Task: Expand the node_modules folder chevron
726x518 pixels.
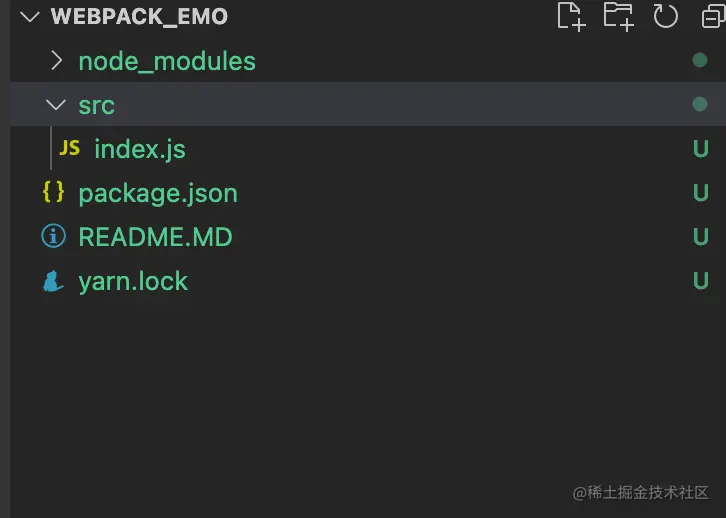Action: click(56, 61)
